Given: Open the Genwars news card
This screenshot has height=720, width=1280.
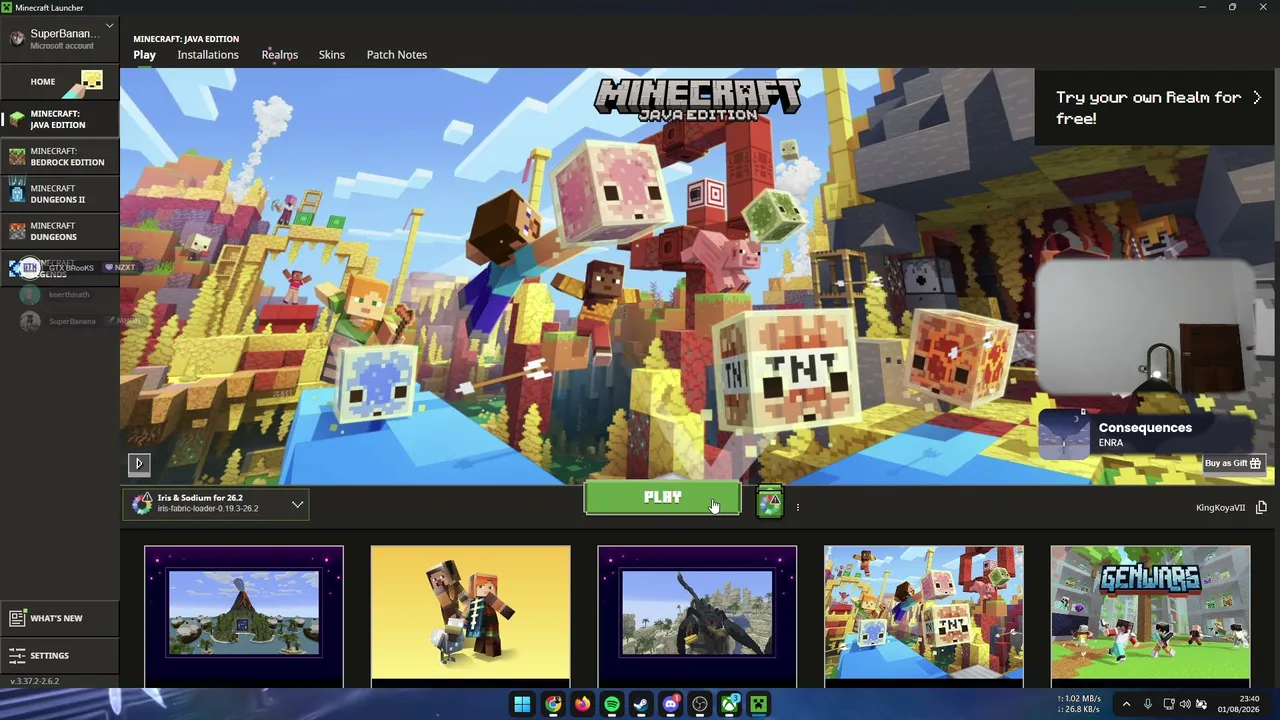Looking at the screenshot, I should (1150, 616).
